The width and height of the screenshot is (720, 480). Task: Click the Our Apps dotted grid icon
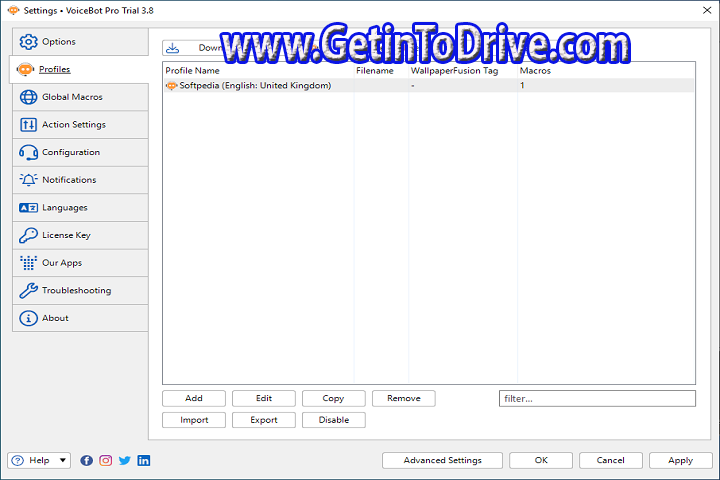tap(28, 263)
